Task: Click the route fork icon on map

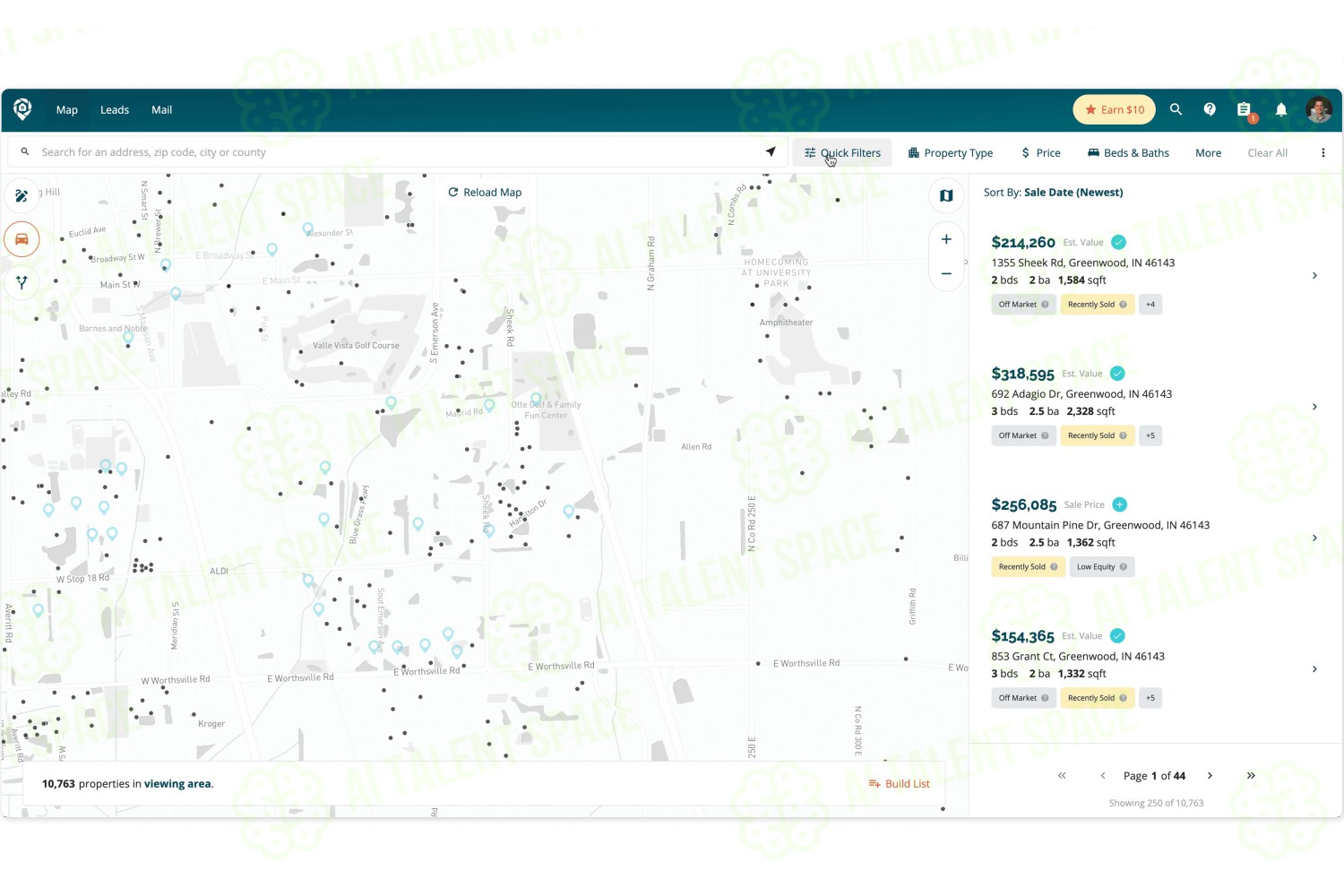Action: [x=22, y=282]
